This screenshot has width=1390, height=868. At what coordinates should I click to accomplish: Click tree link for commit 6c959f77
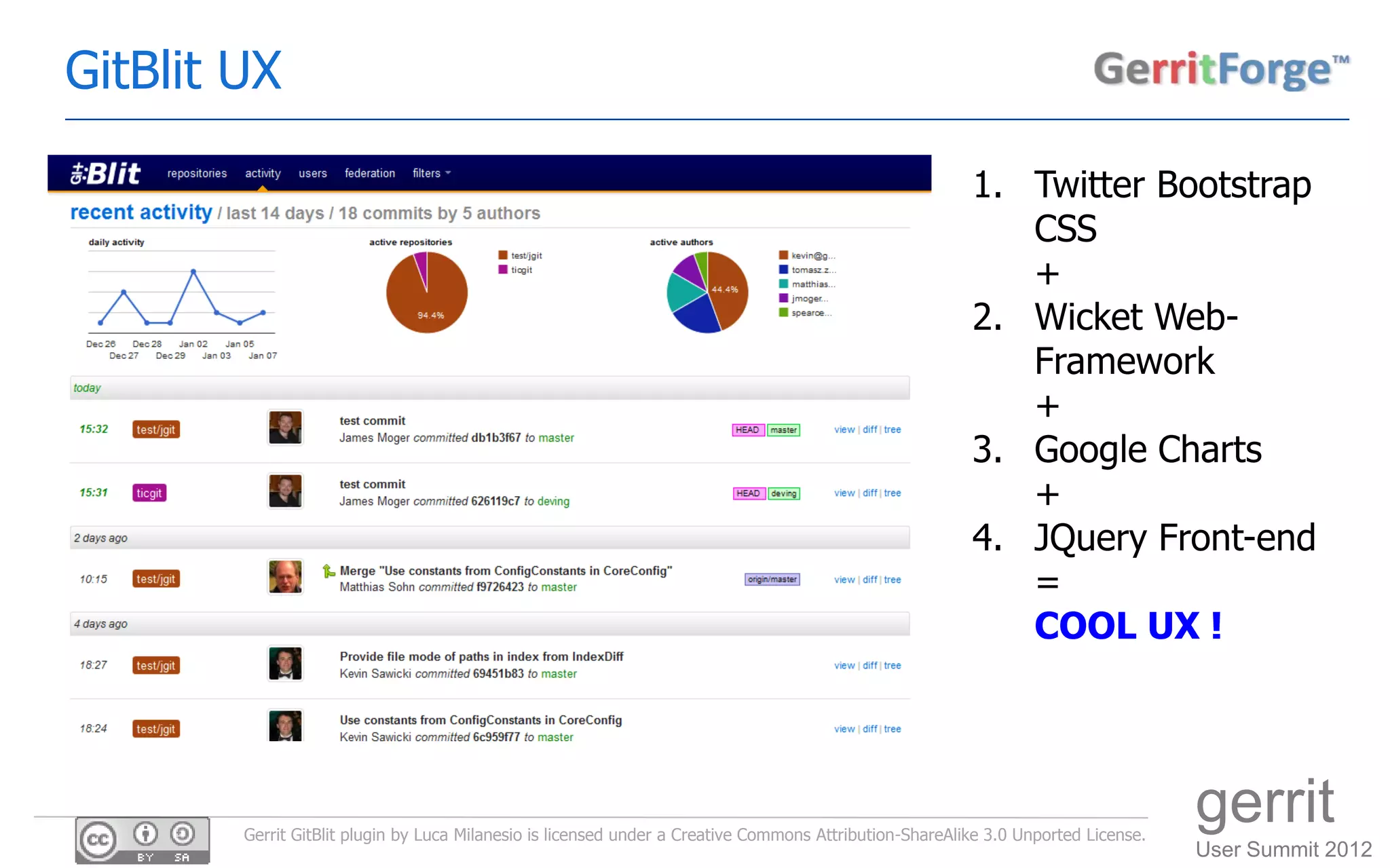click(893, 729)
